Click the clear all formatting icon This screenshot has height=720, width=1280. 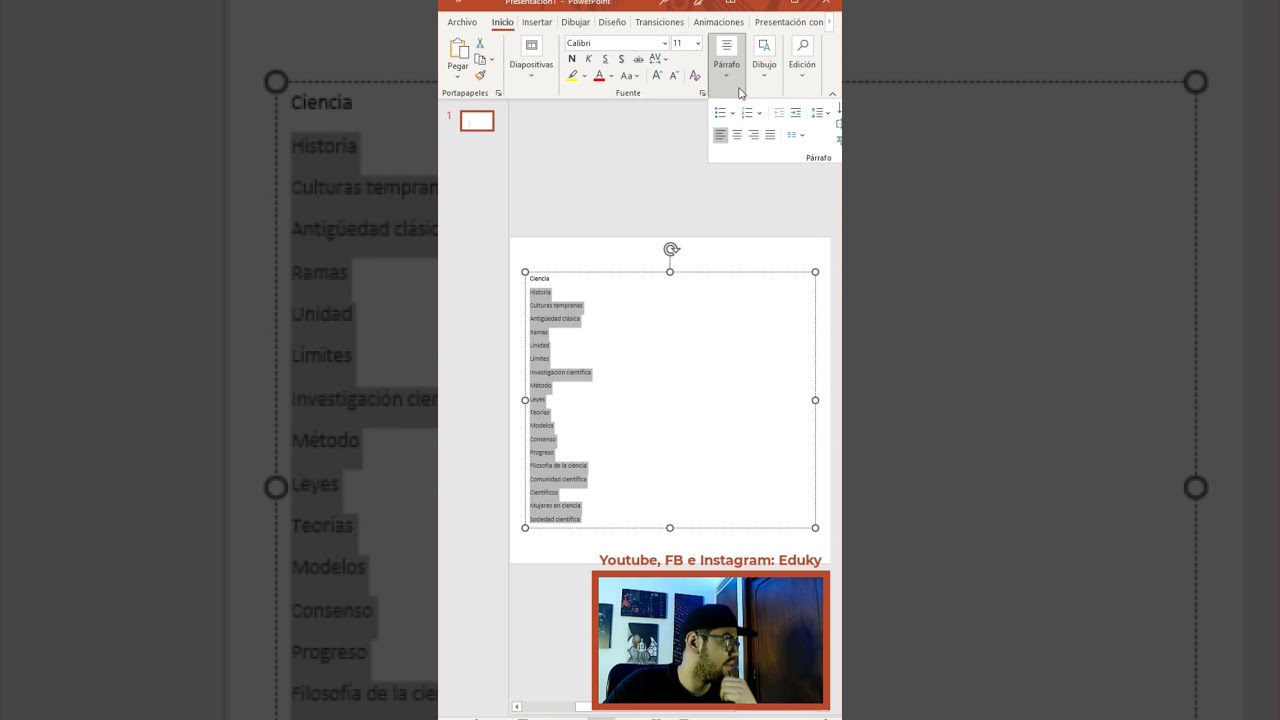pos(695,76)
